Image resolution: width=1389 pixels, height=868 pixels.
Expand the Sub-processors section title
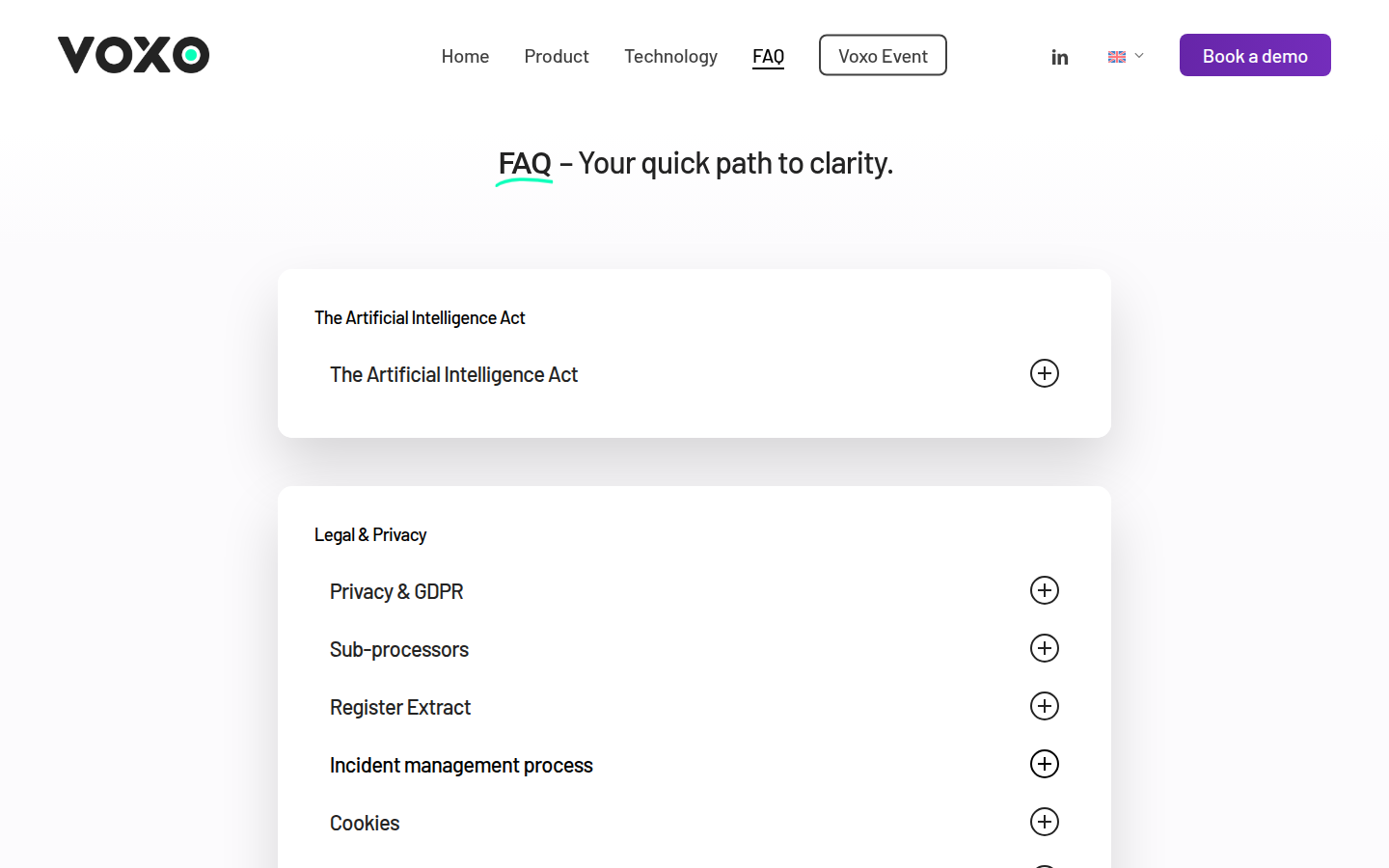point(399,649)
